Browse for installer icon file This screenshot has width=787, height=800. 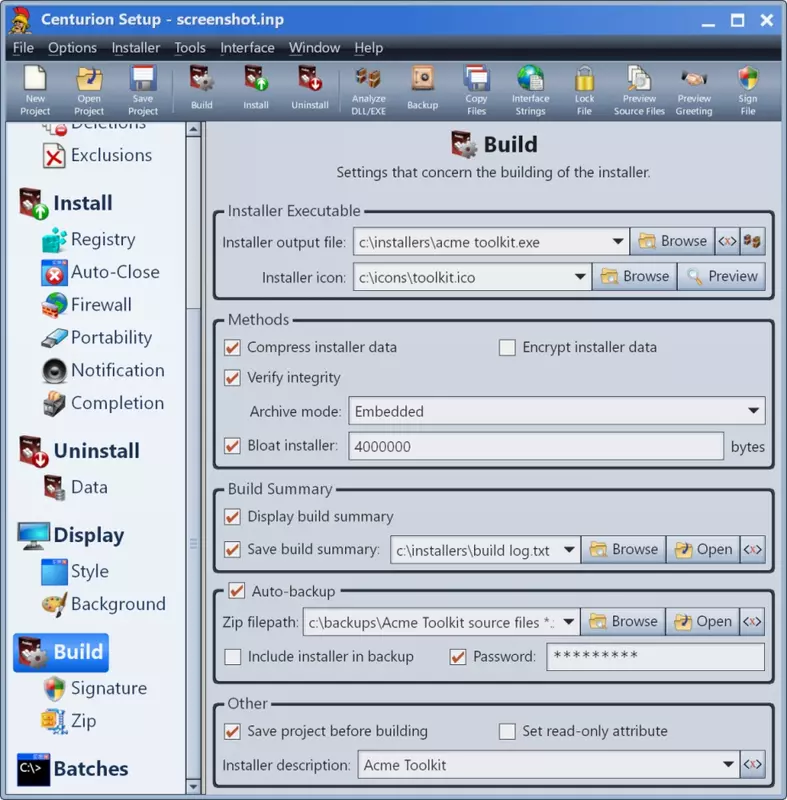coord(634,276)
